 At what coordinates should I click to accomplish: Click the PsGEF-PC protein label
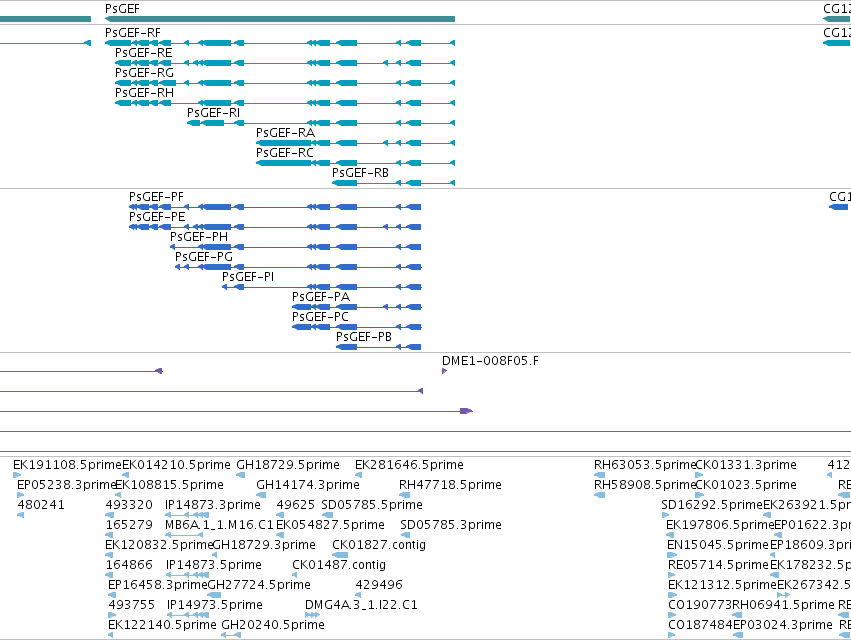tap(320, 316)
